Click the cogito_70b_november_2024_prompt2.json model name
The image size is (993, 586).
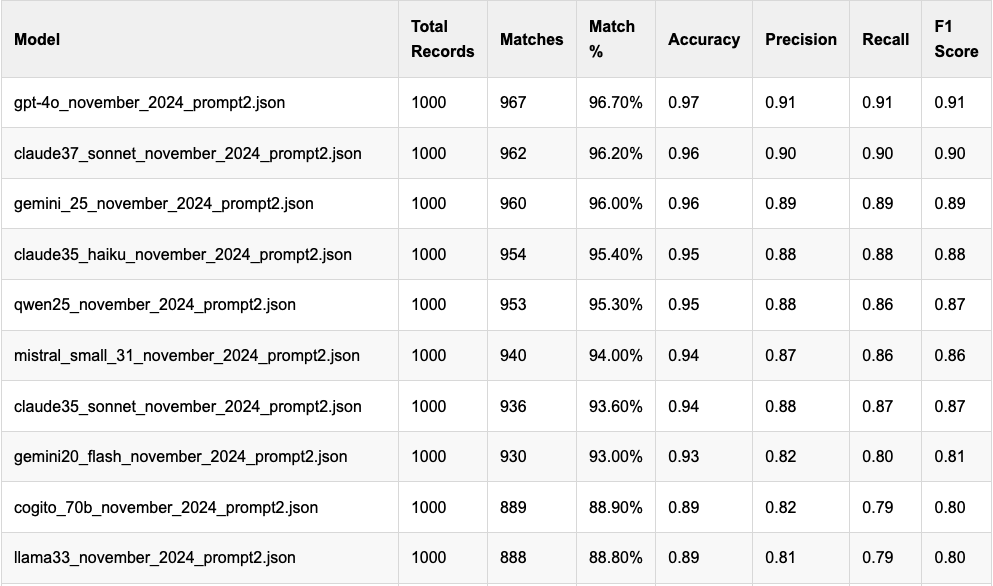[x=166, y=507]
